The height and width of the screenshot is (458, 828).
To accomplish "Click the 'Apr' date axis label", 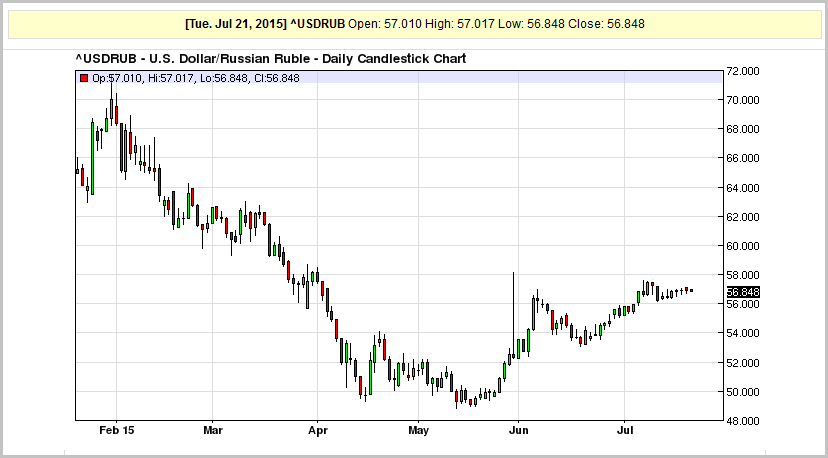I will [317, 430].
